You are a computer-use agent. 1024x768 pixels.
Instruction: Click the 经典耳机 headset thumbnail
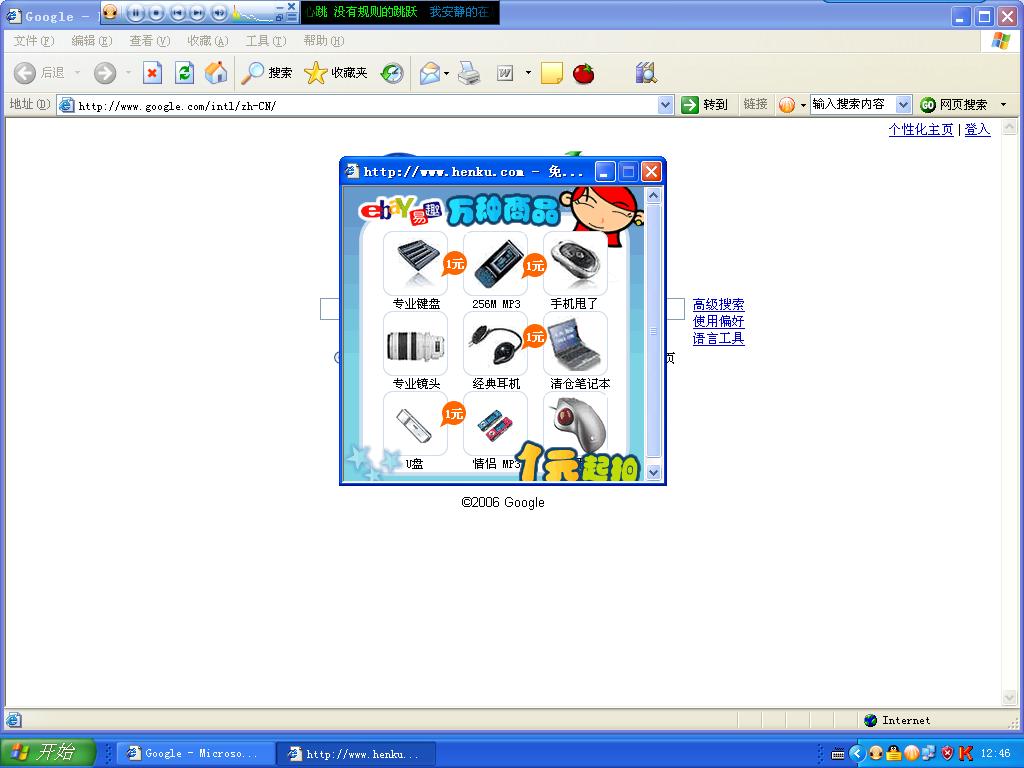496,344
